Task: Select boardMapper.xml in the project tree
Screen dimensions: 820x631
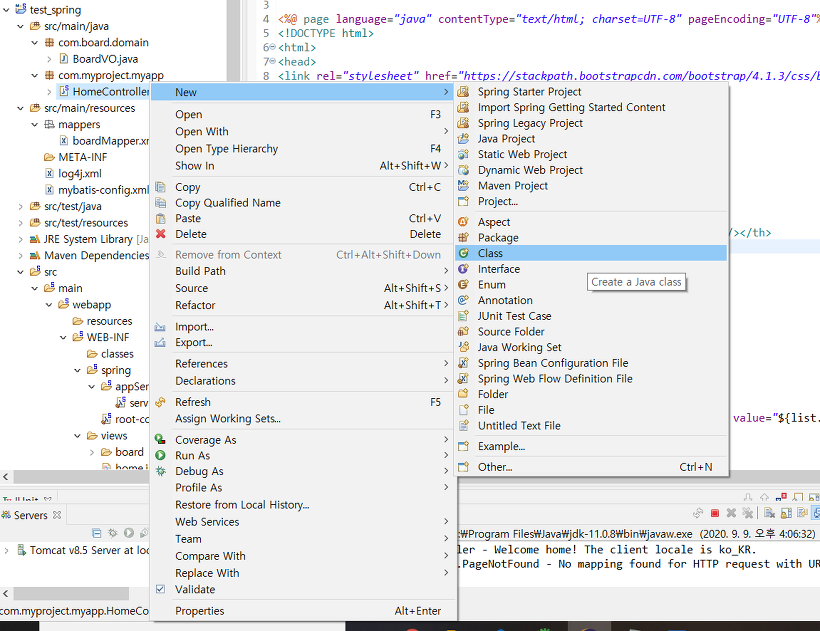Action: coord(105,141)
